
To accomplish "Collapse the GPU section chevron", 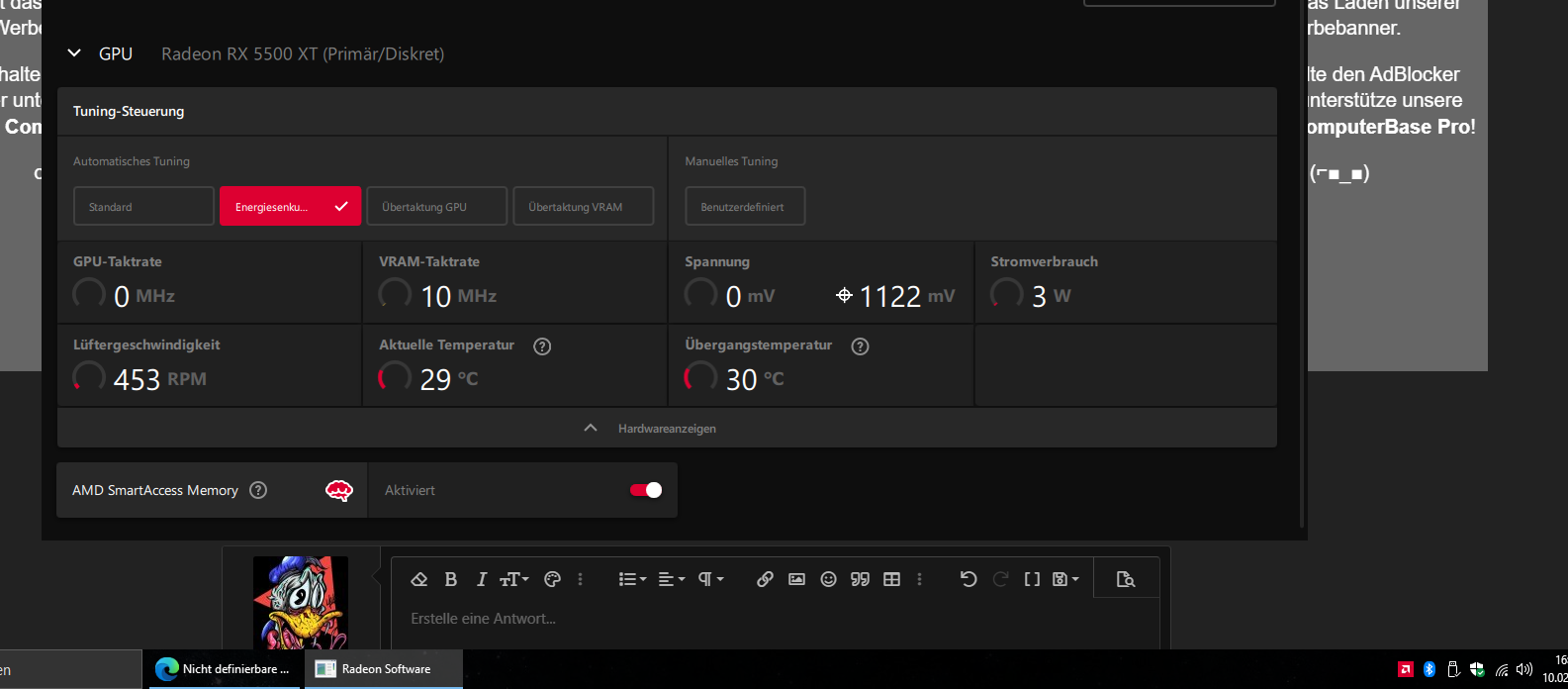I will click(x=74, y=53).
